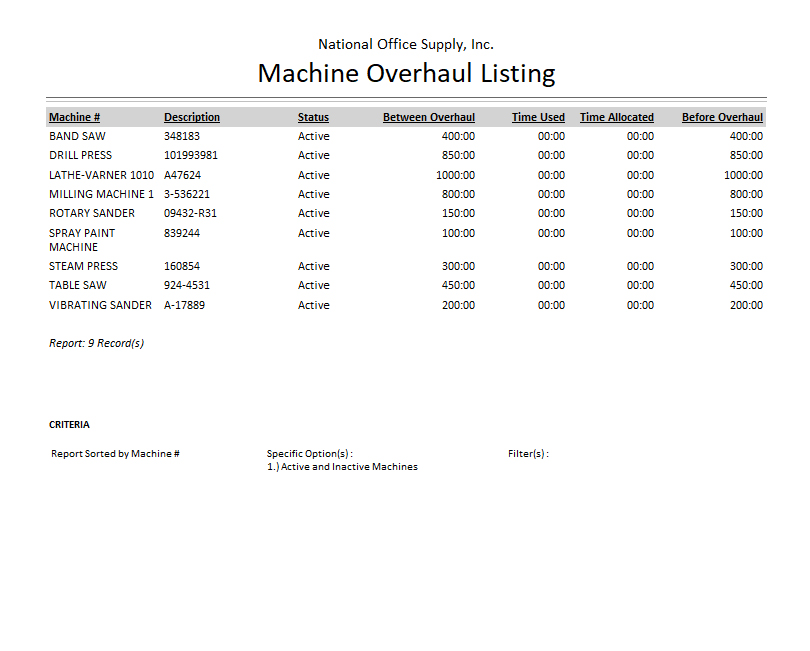
Task: Click the Time Used column header
Action: coord(538,117)
